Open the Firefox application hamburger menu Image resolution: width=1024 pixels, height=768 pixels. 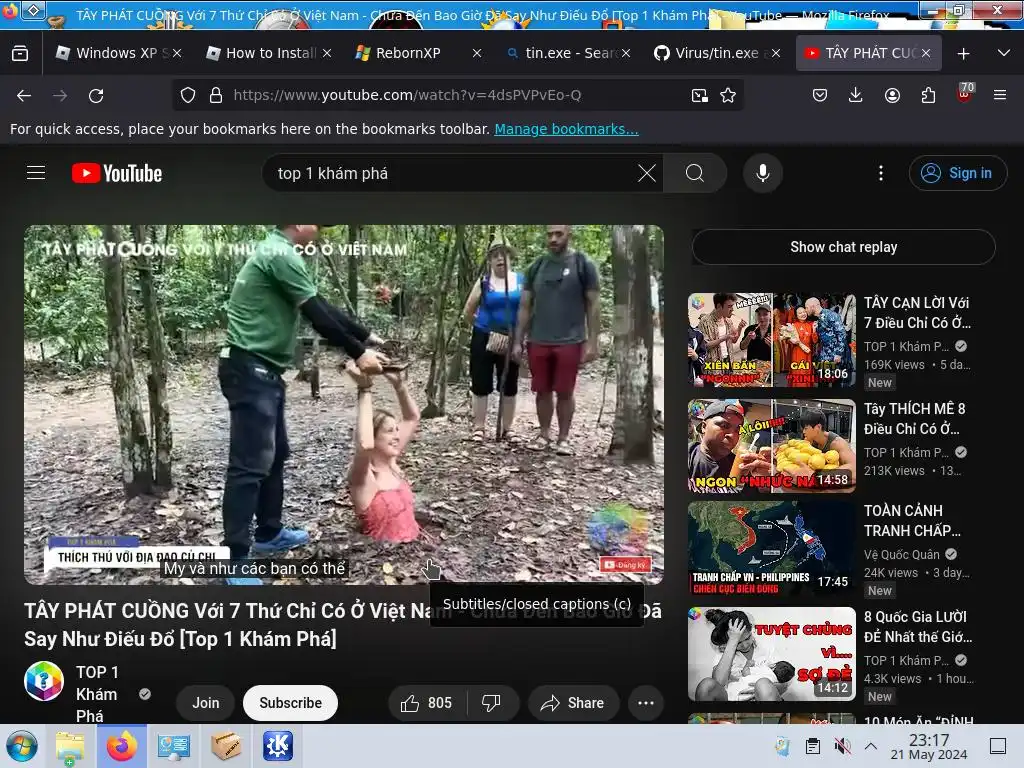[1000, 95]
